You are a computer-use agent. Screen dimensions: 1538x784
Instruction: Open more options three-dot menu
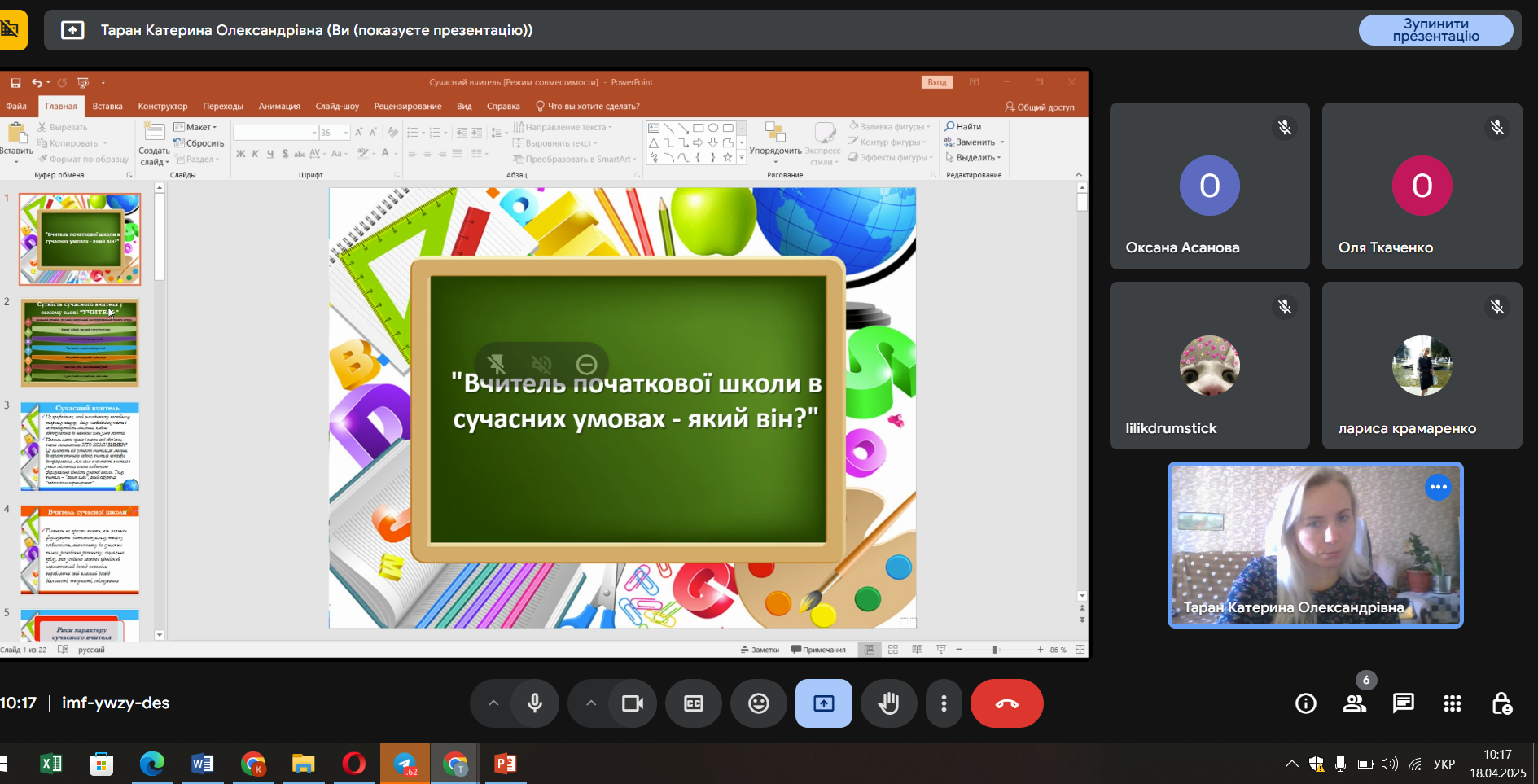[944, 703]
